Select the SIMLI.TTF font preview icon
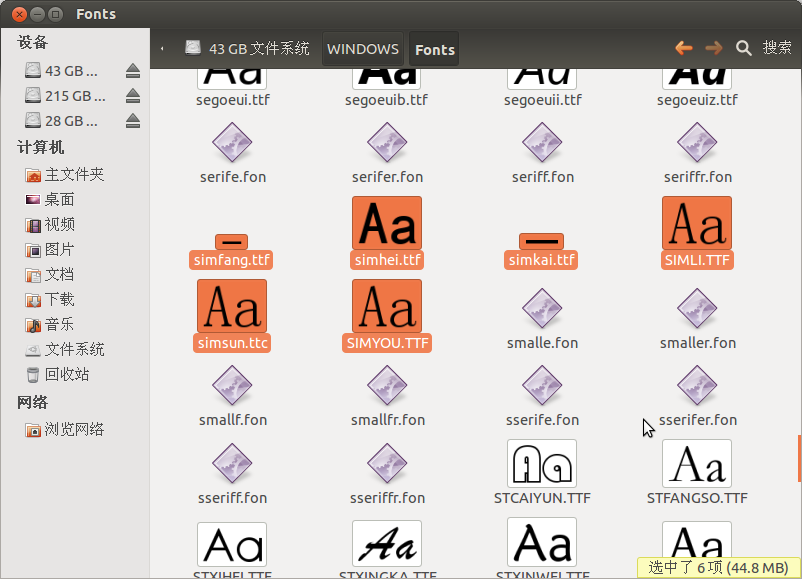 pyautogui.click(x=697, y=223)
